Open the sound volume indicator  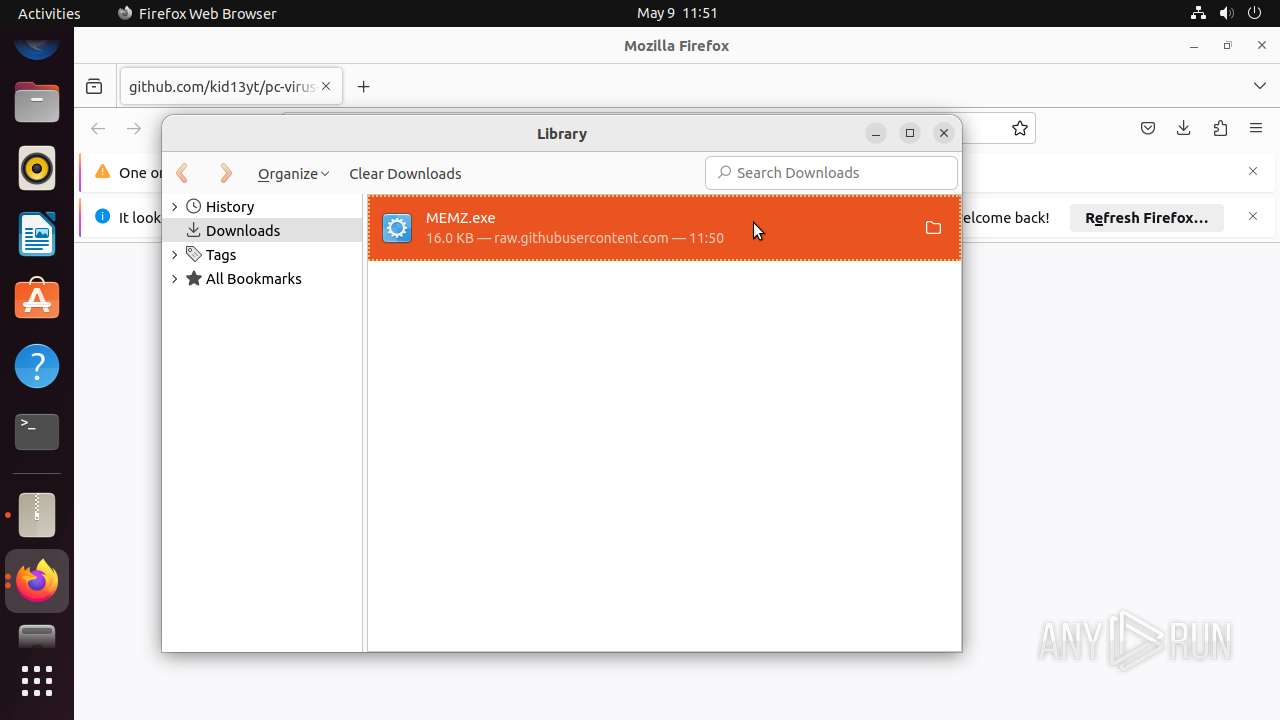(x=1226, y=13)
